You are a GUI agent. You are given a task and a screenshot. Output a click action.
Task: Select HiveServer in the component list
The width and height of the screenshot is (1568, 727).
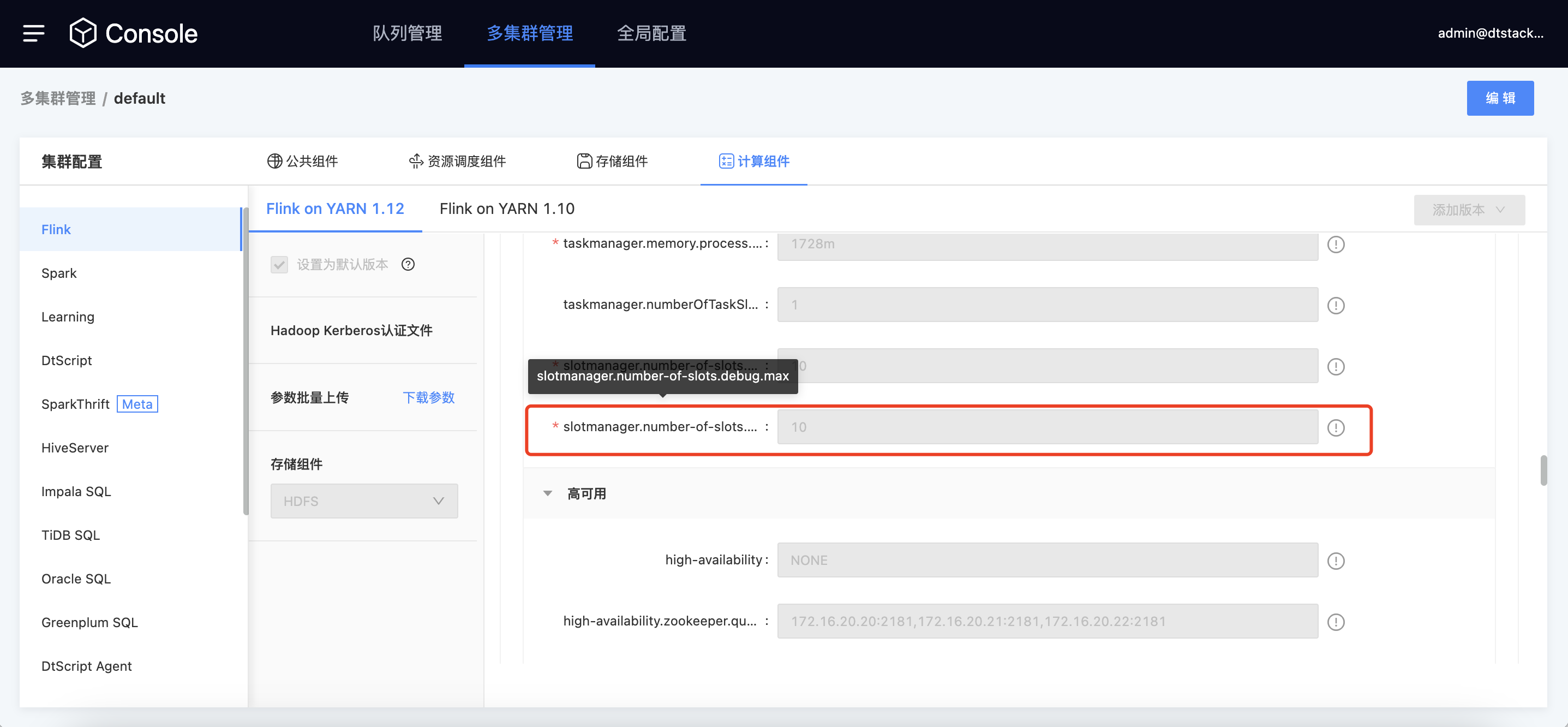130,448
